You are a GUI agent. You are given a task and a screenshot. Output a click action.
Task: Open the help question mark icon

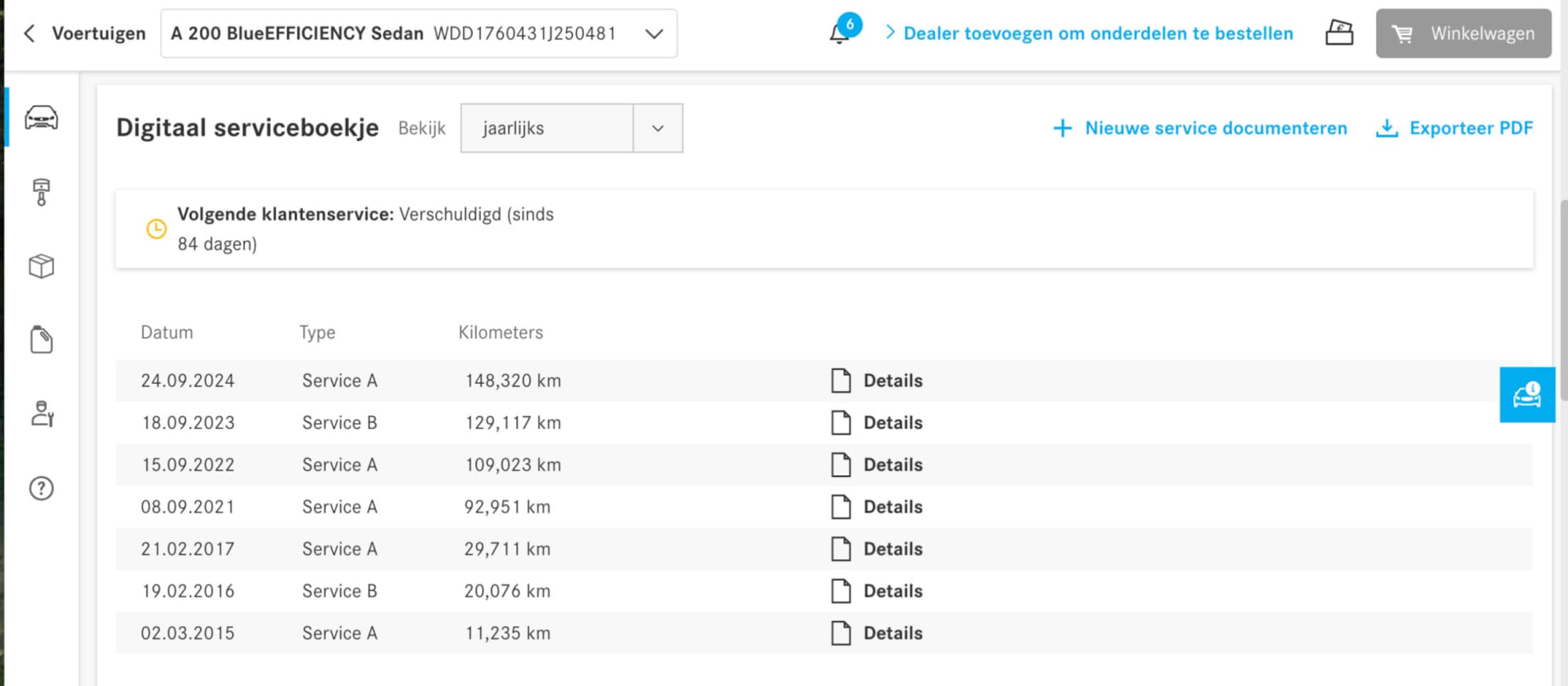(x=41, y=489)
